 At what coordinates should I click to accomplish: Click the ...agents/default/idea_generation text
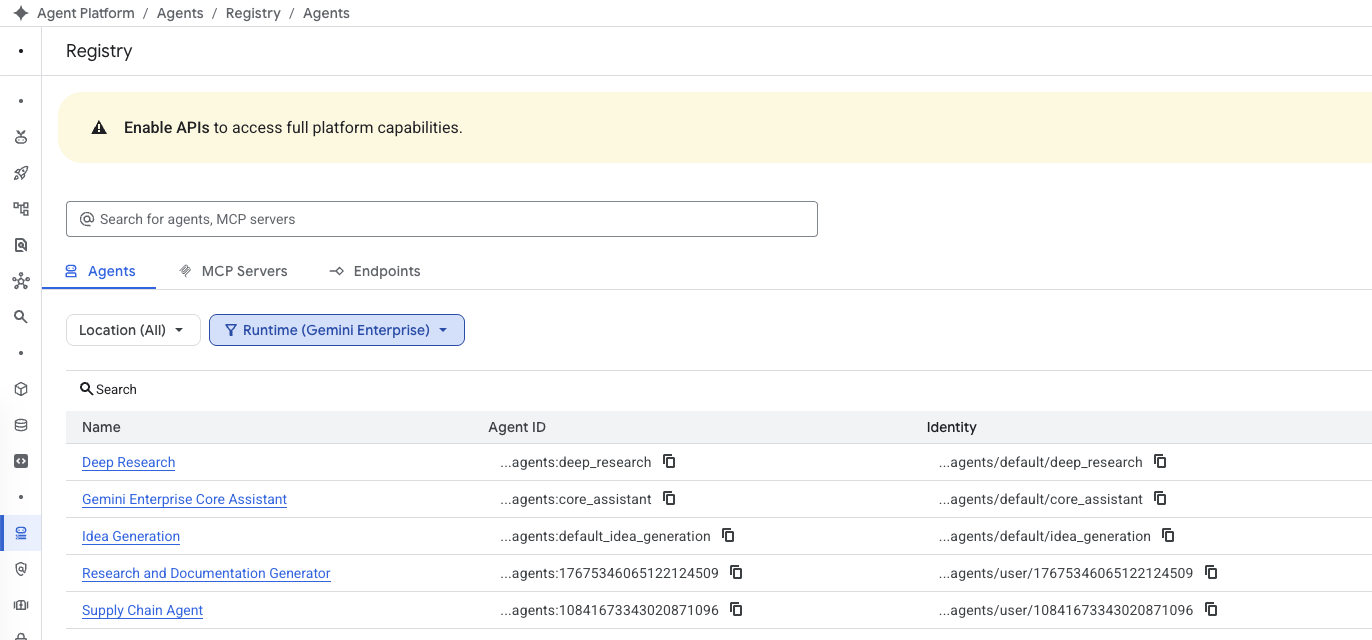coord(1045,536)
